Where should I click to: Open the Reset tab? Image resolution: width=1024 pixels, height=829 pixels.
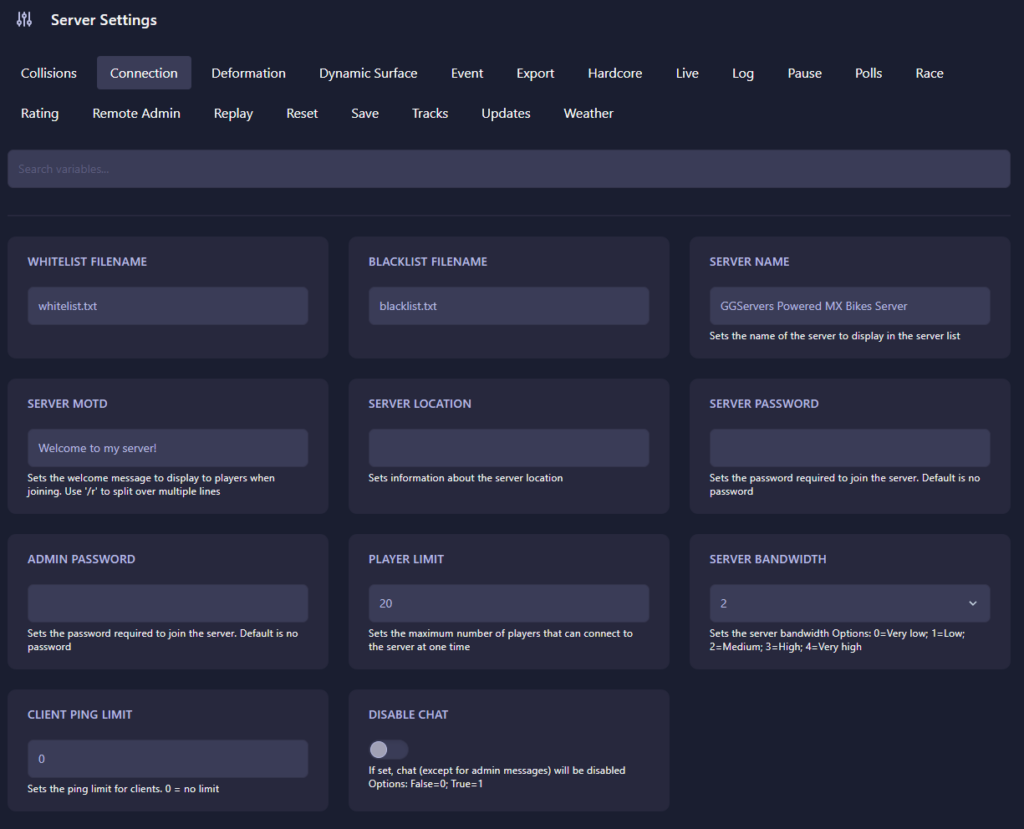click(x=302, y=113)
